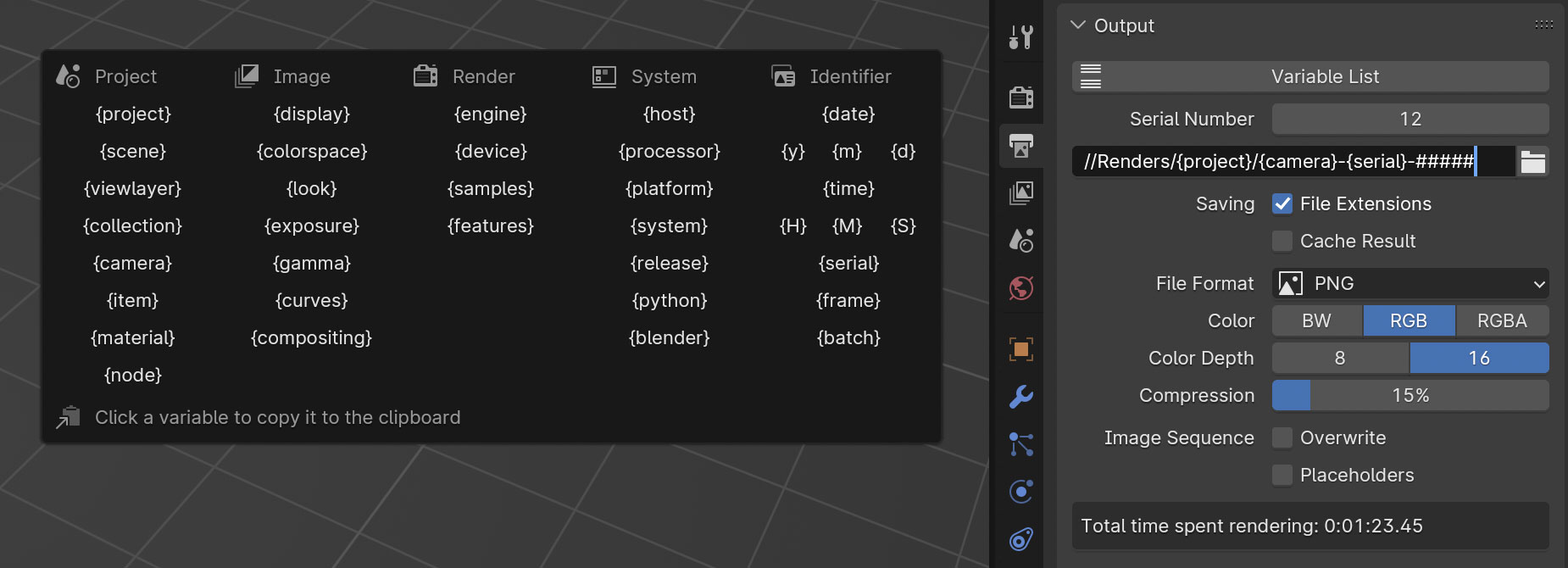
Task: Open the Object Constraints properties tab
Action: click(1021, 539)
